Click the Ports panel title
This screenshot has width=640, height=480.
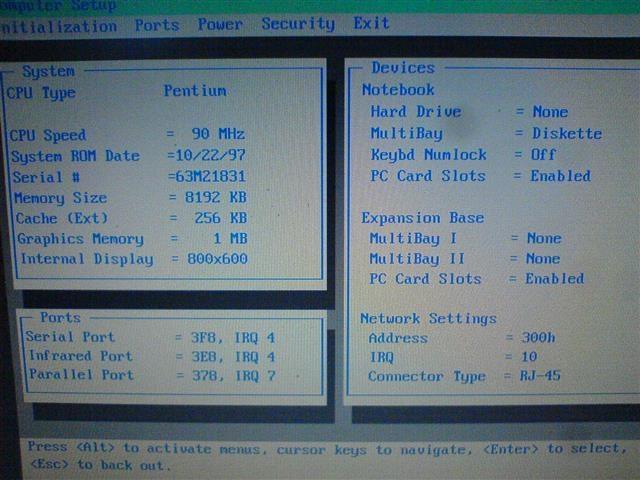coord(60,318)
